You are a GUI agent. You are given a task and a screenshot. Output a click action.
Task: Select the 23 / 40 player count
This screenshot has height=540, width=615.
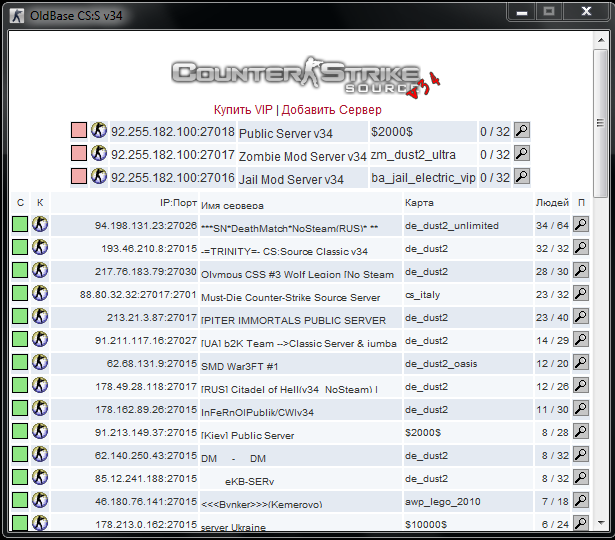click(552, 318)
